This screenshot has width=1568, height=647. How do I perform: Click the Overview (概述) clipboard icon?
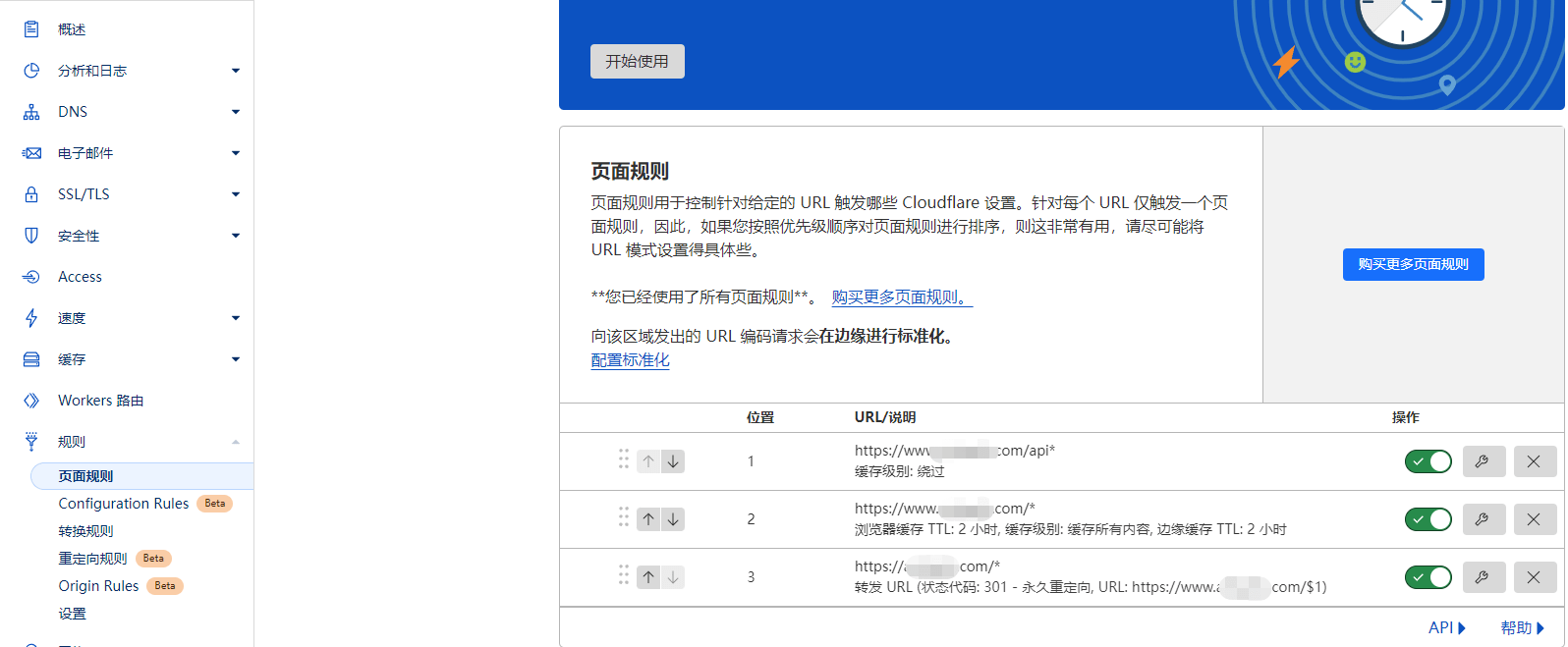(x=31, y=29)
